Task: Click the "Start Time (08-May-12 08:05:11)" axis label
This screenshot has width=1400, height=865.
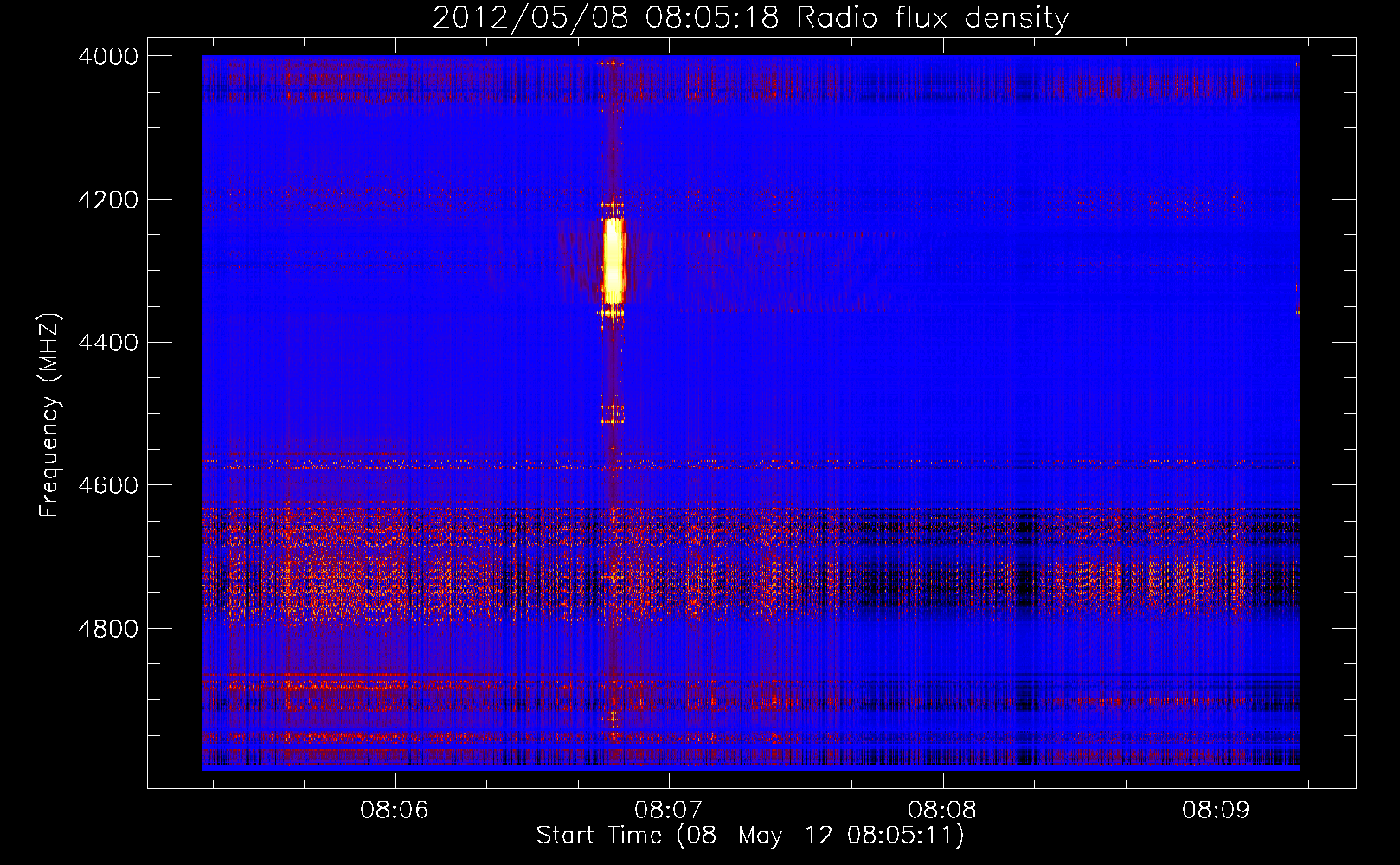Action: (750, 836)
